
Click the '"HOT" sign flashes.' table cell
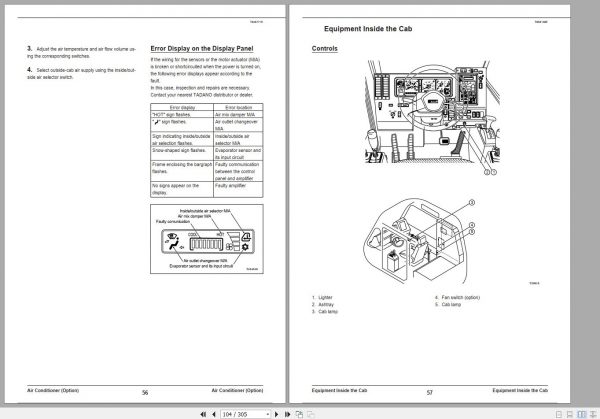tap(182, 114)
